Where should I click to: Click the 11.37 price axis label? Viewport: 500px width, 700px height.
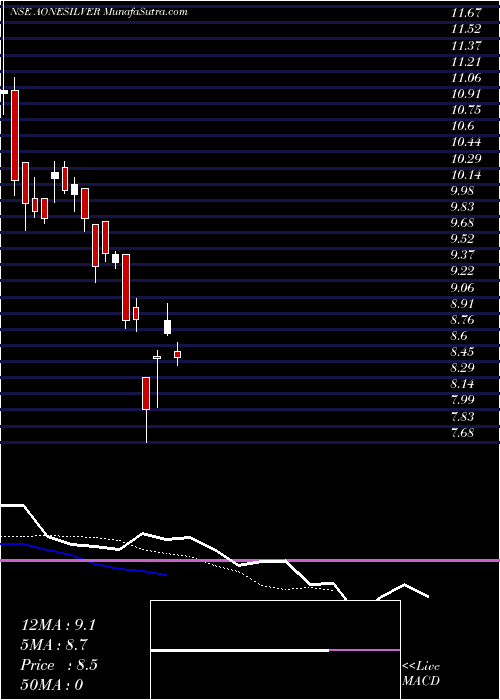click(x=466, y=45)
